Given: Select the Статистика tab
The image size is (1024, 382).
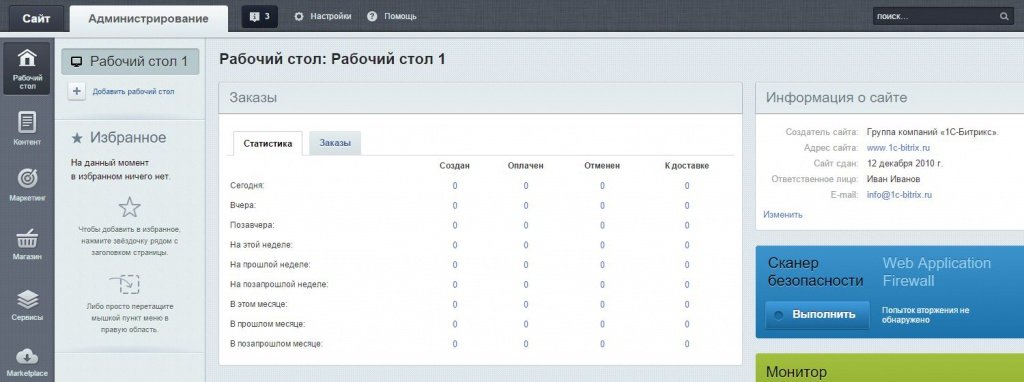Looking at the screenshot, I should coord(267,144).
